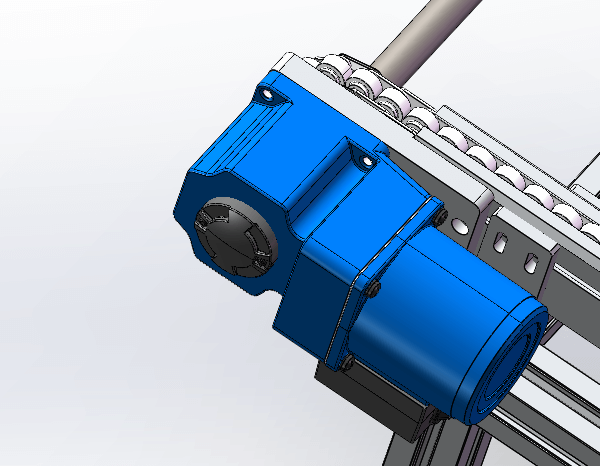Select the mounting lug hole above motor flange
Screen dimensions: 600x466
pyautogui.click(x=364, y=159)
